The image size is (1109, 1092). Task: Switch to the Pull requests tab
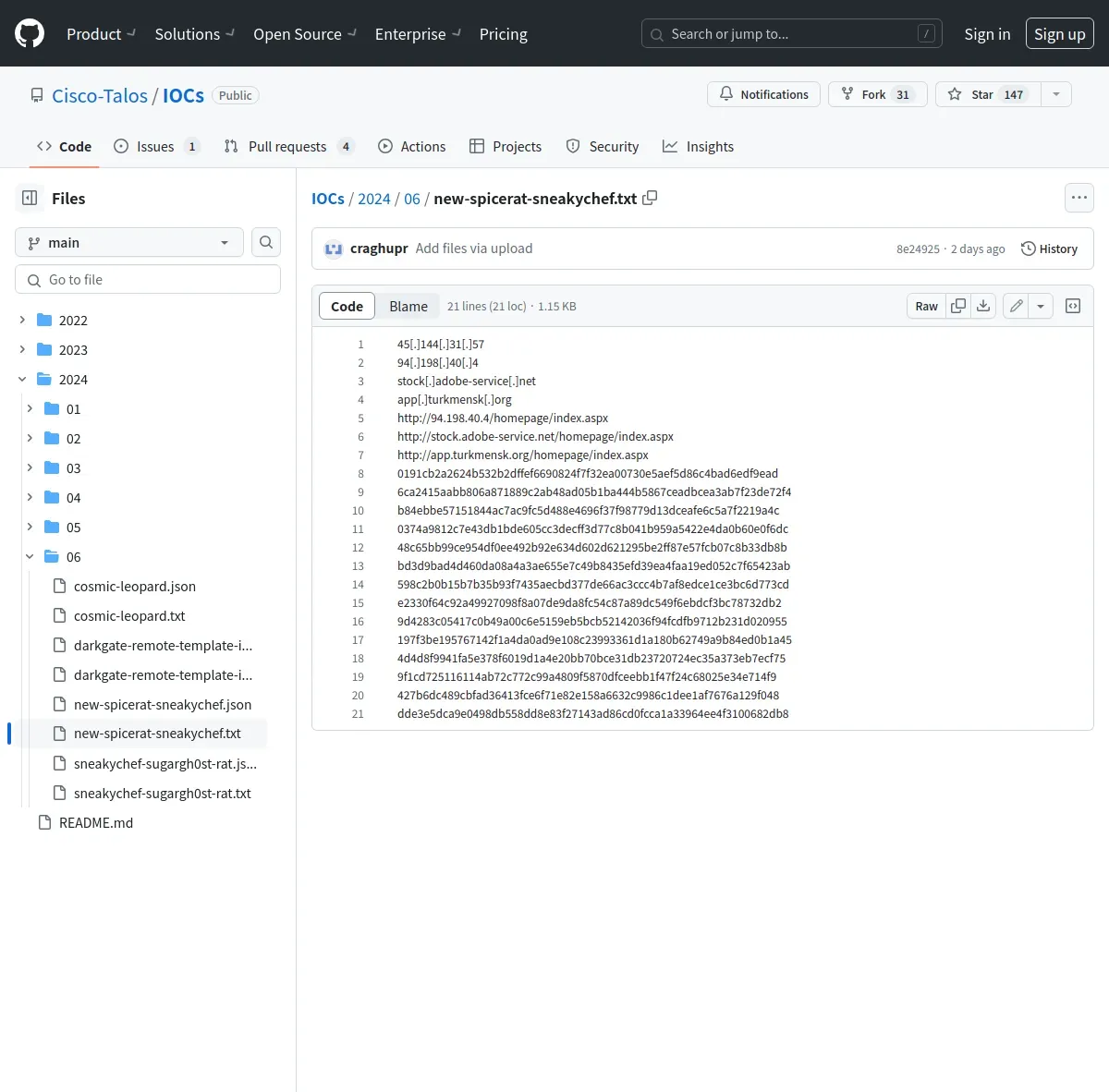coord(288,146)
